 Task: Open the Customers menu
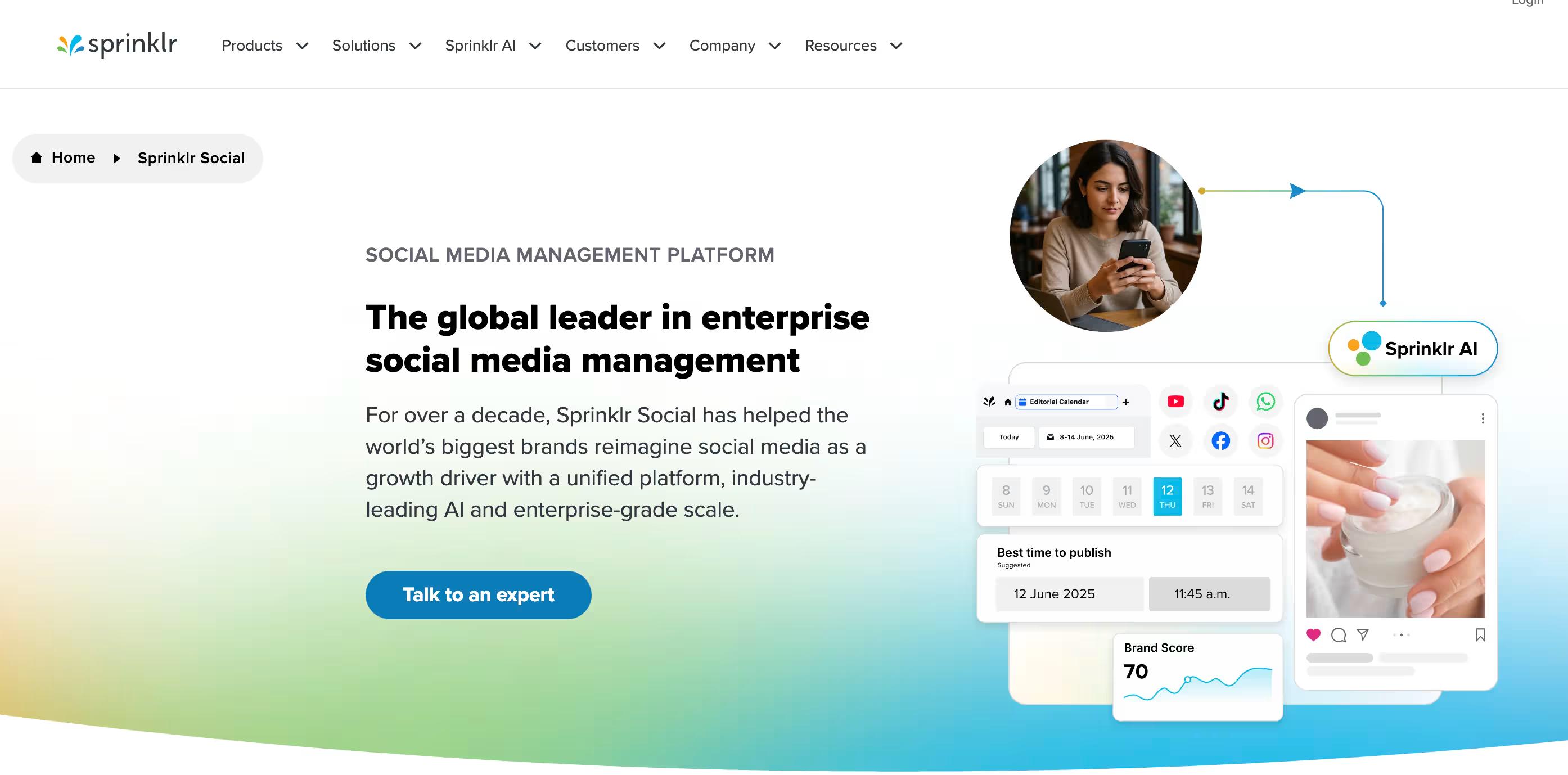coord(602,46)
